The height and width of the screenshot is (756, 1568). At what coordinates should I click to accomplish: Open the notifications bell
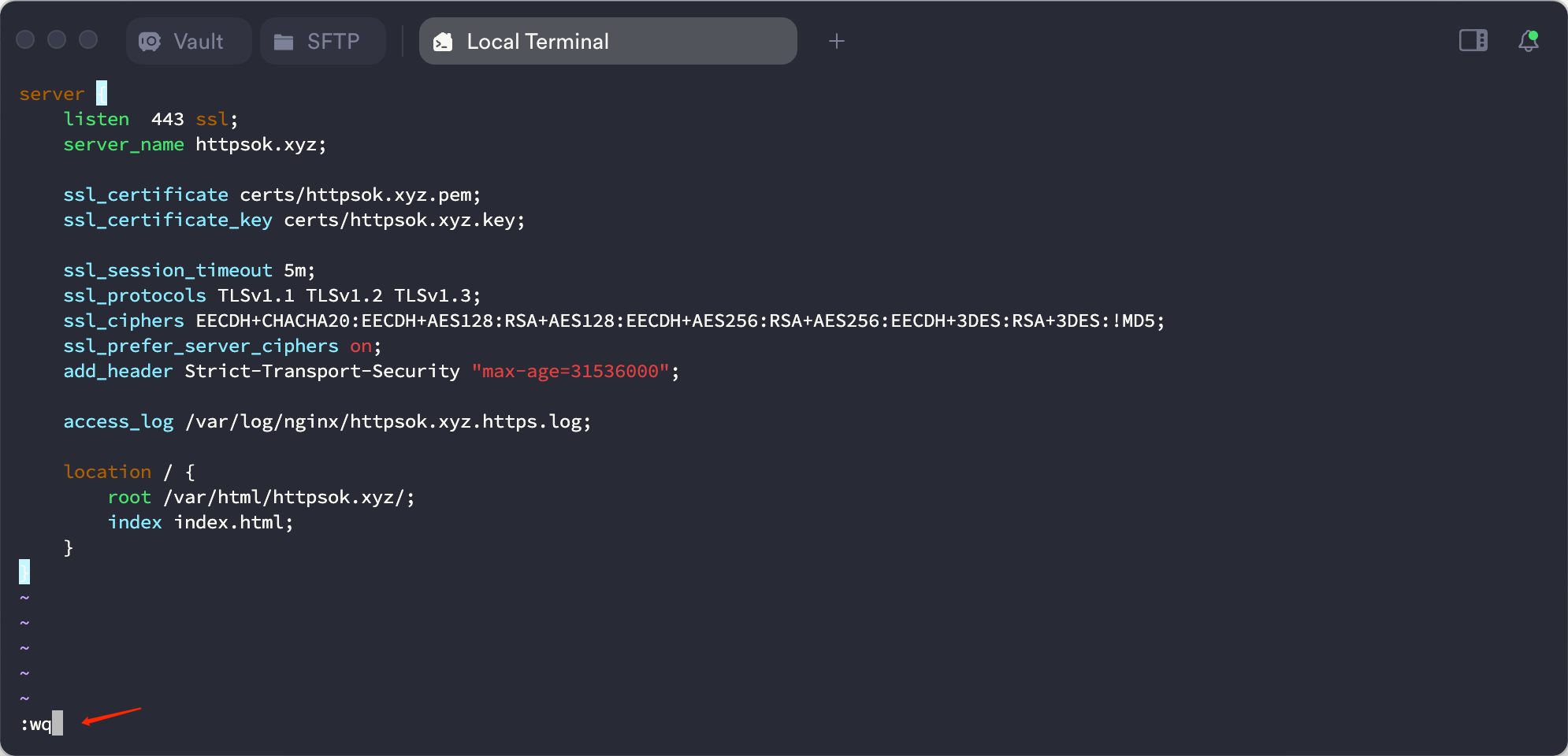1528,40
